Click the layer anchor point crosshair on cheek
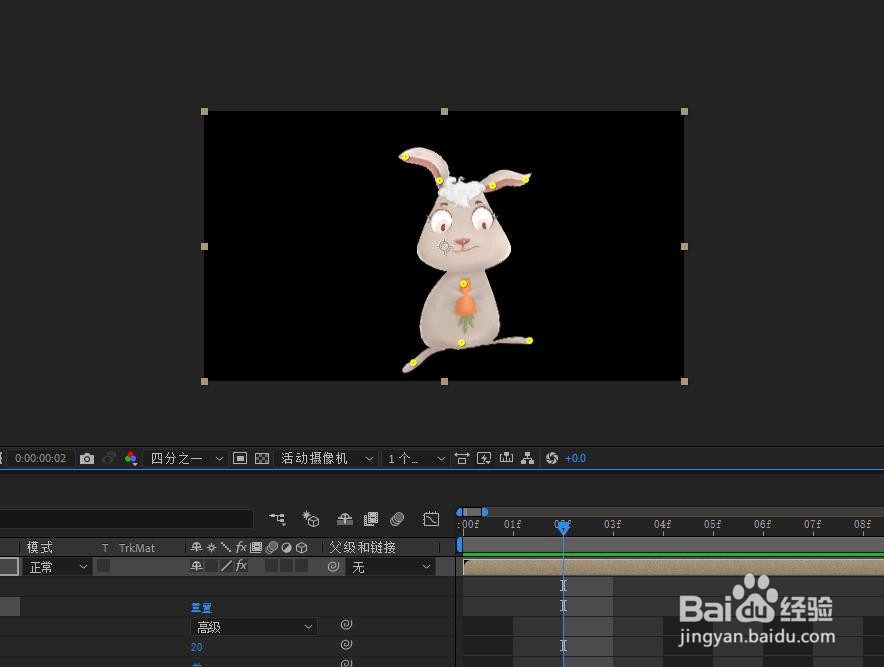This screenshot has height=667, width=884. pyautogui.click(x=445, y=246)
